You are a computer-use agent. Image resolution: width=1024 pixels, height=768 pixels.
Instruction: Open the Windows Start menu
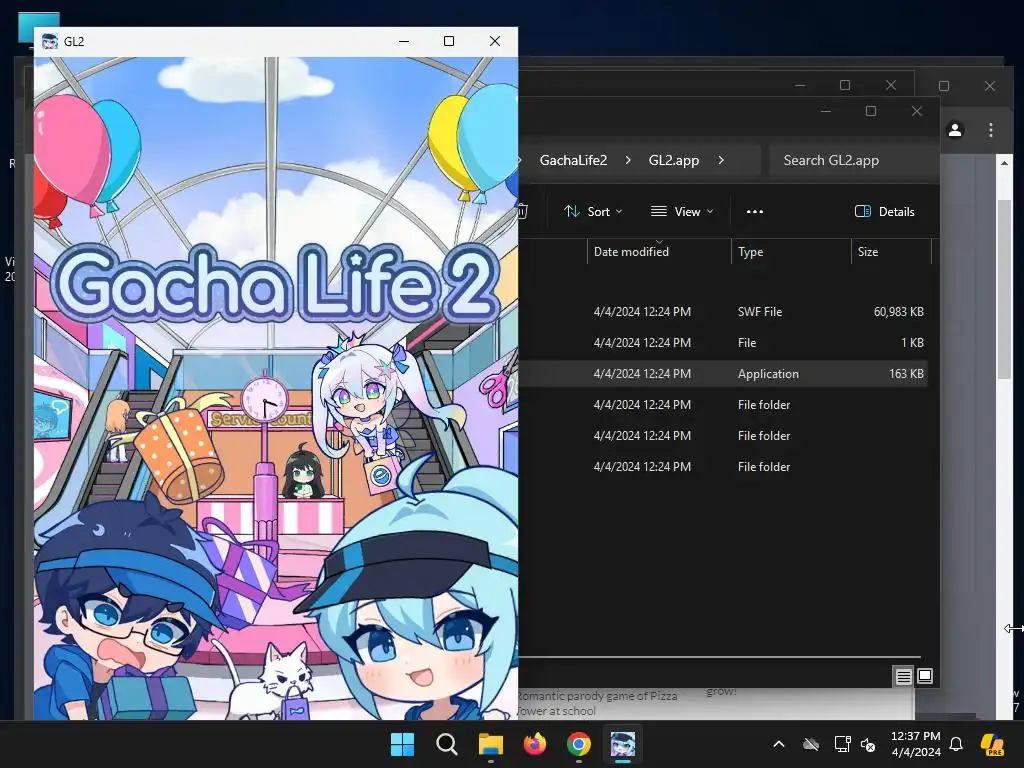(x=402, y=744)
